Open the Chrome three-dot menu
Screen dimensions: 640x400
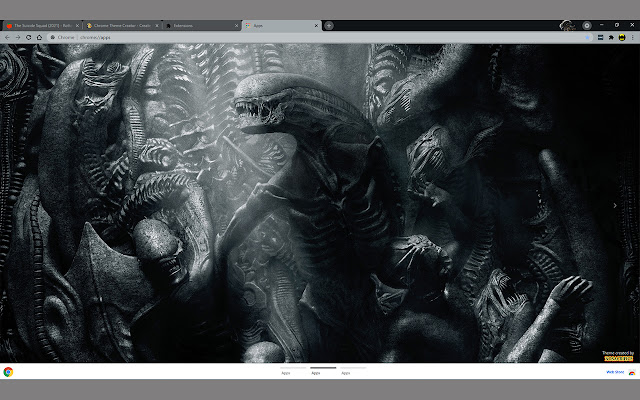click(633, 37)
